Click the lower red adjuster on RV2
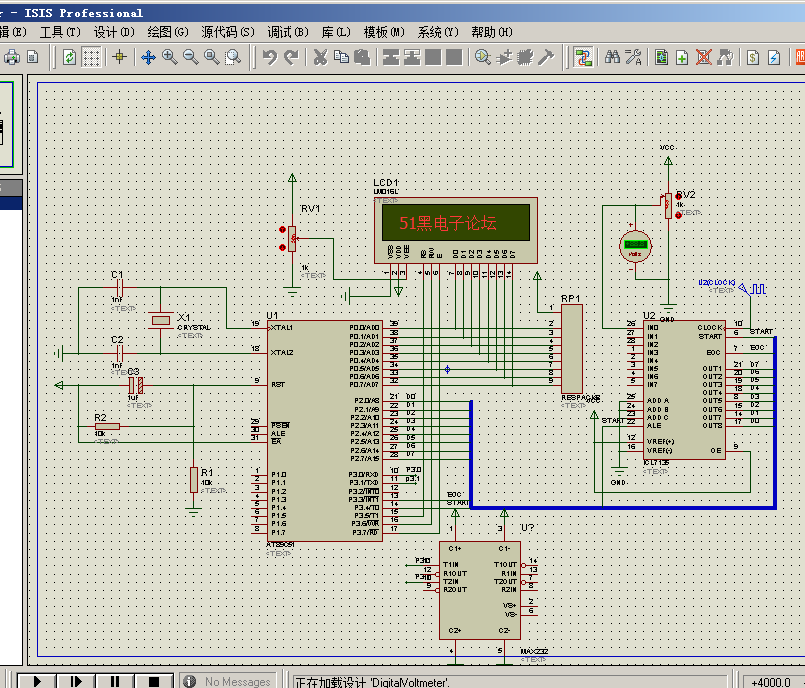This screenshot has width=805, height=688. (x=679, y=215)
